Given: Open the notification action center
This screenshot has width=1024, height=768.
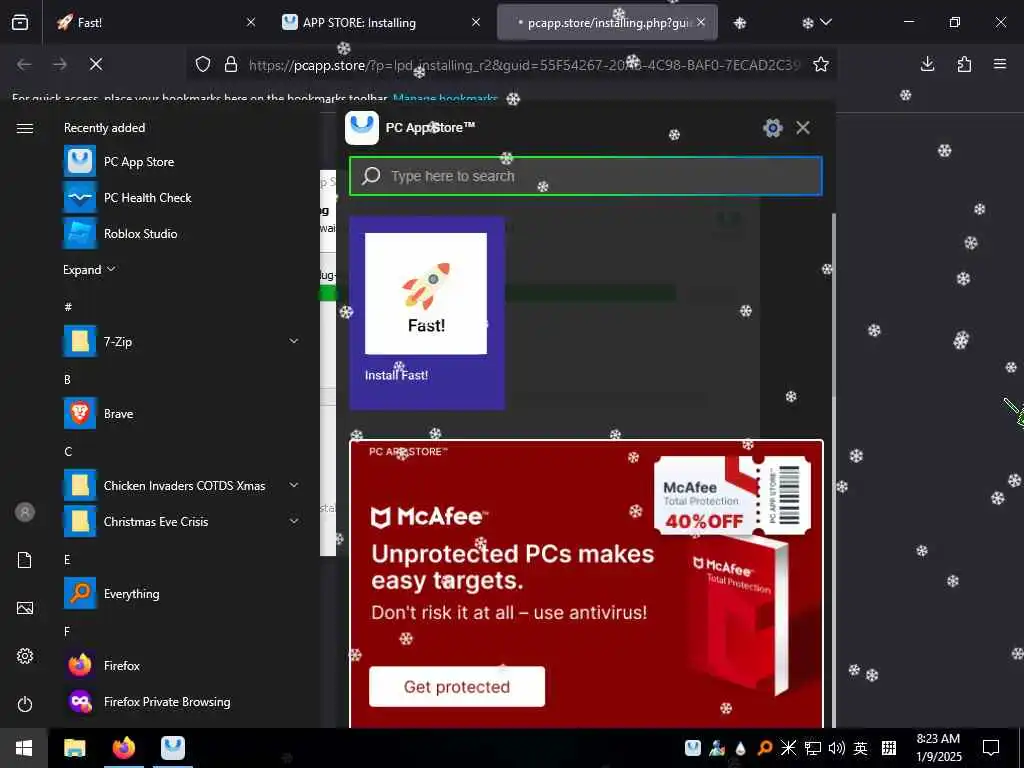Looking at the screenshot, I should pyautogui.click(x=991, y=748).
